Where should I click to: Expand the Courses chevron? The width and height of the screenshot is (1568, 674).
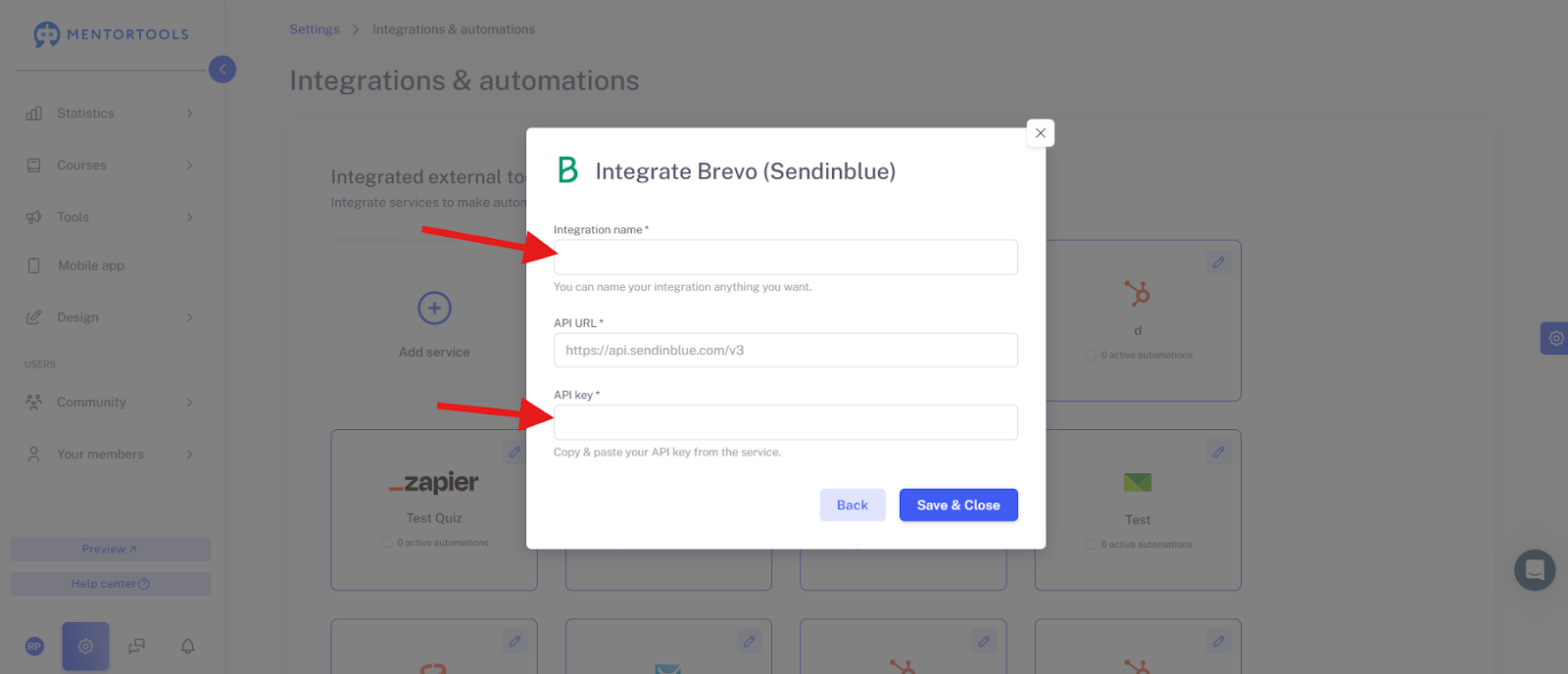[189, 166]
